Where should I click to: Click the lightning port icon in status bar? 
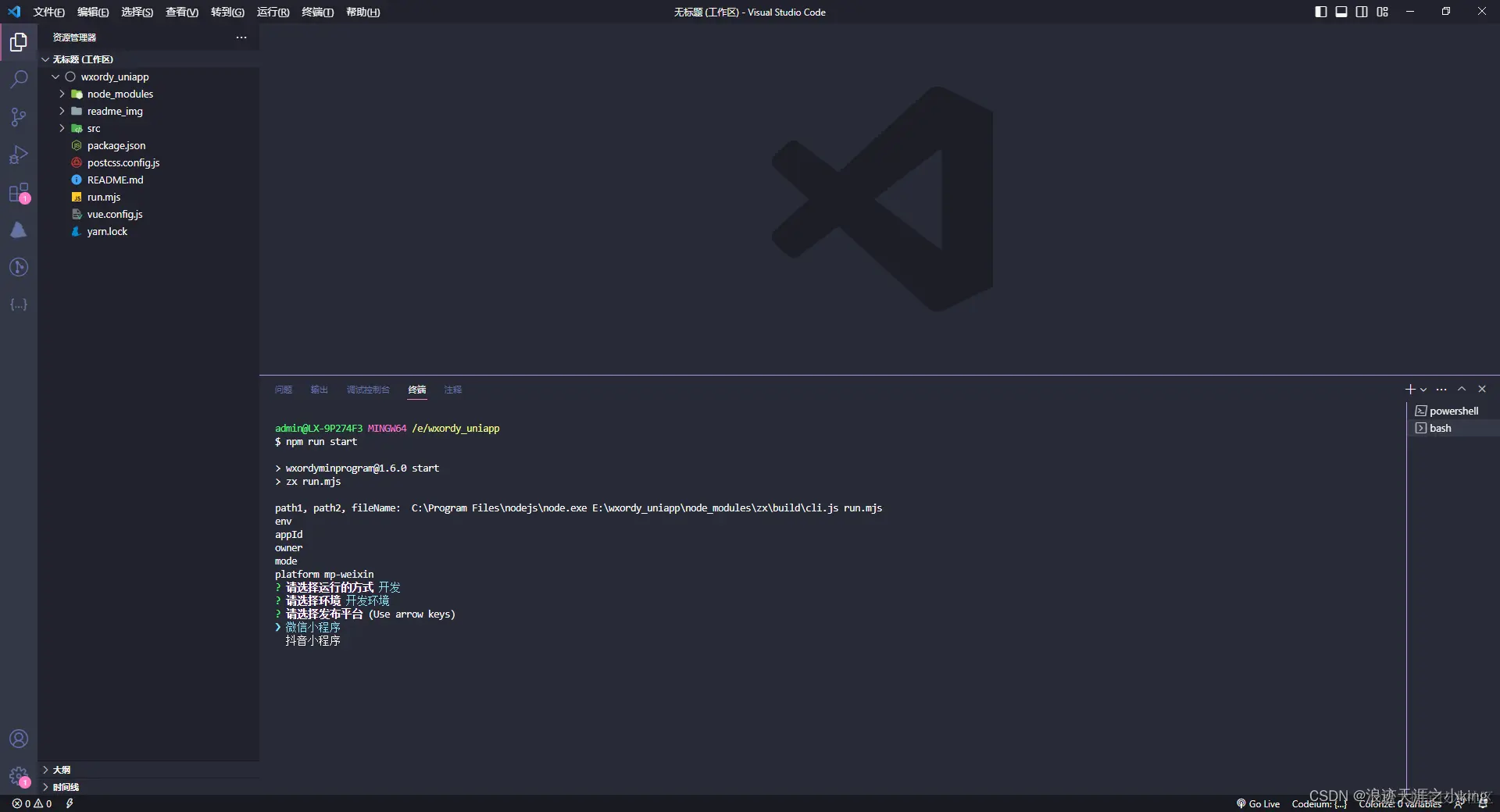tap(70, 803)
